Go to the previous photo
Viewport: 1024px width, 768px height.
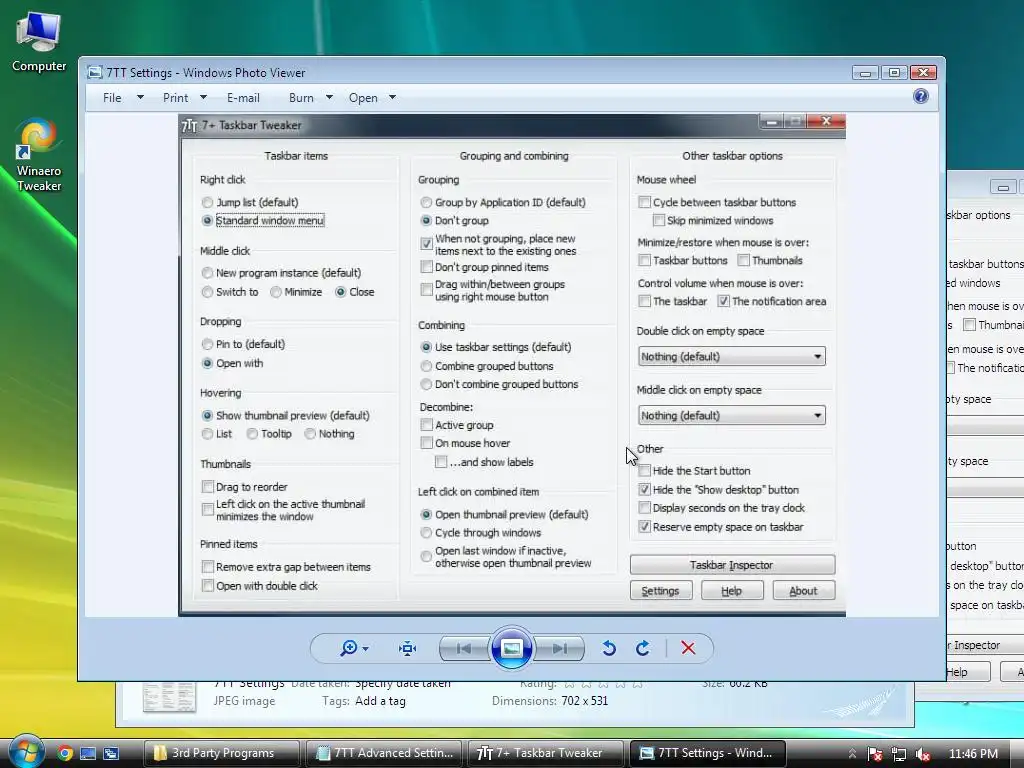click(x=464, y=648)
